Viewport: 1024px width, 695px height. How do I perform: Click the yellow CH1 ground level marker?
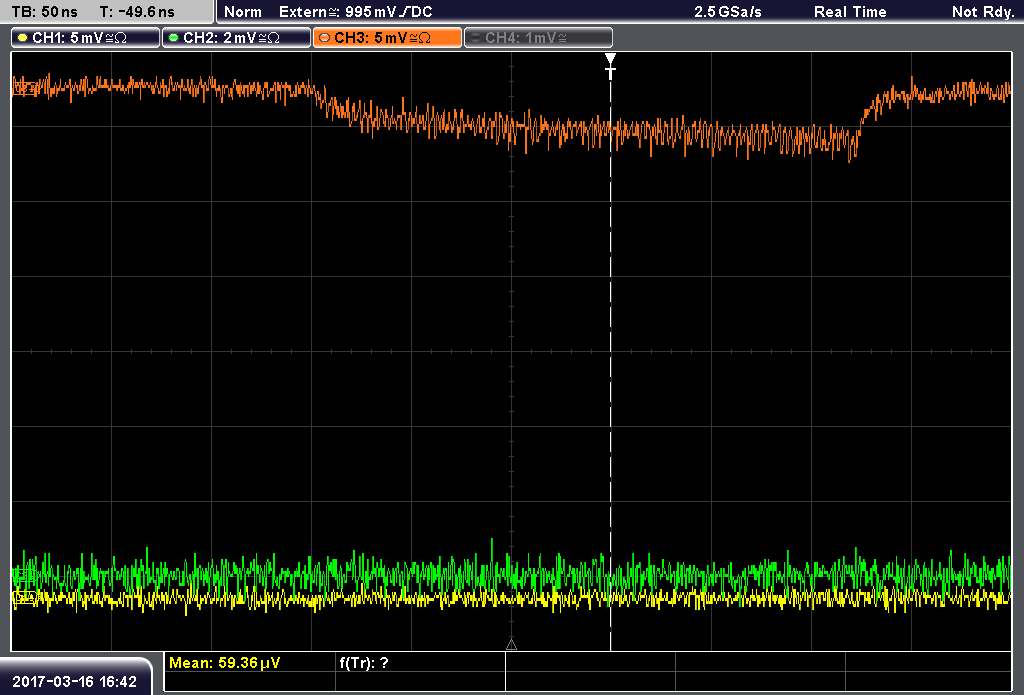pyautogui.click(x=24, y=596)
